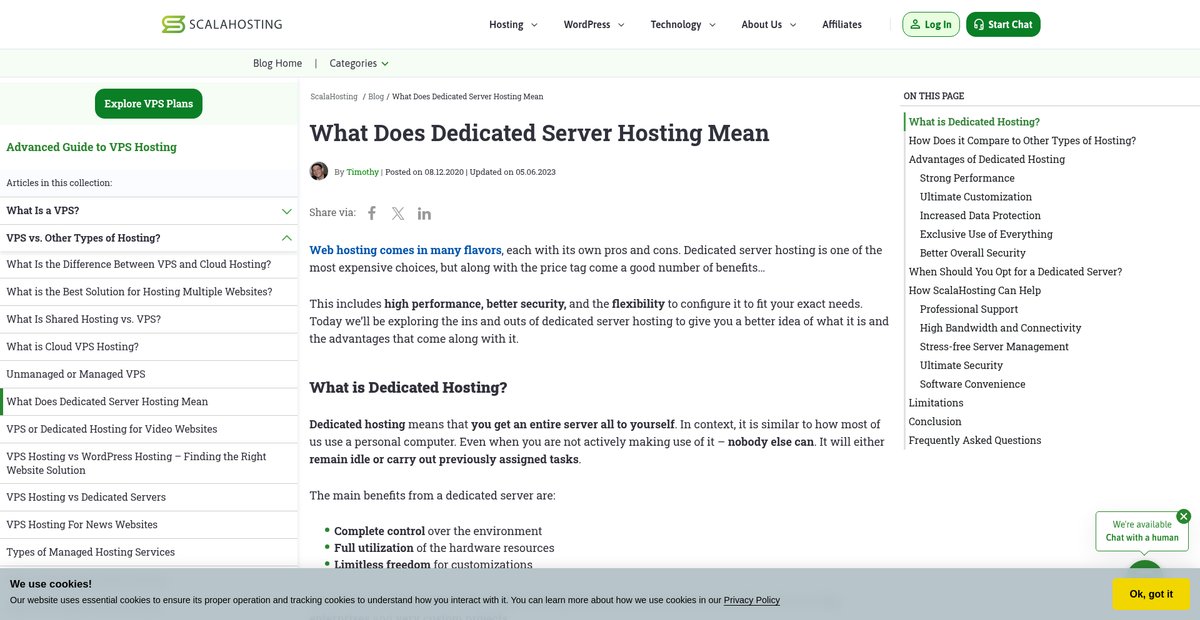Share the article on X (Twitter)
1200x620 pixels.
coord(398,213)
